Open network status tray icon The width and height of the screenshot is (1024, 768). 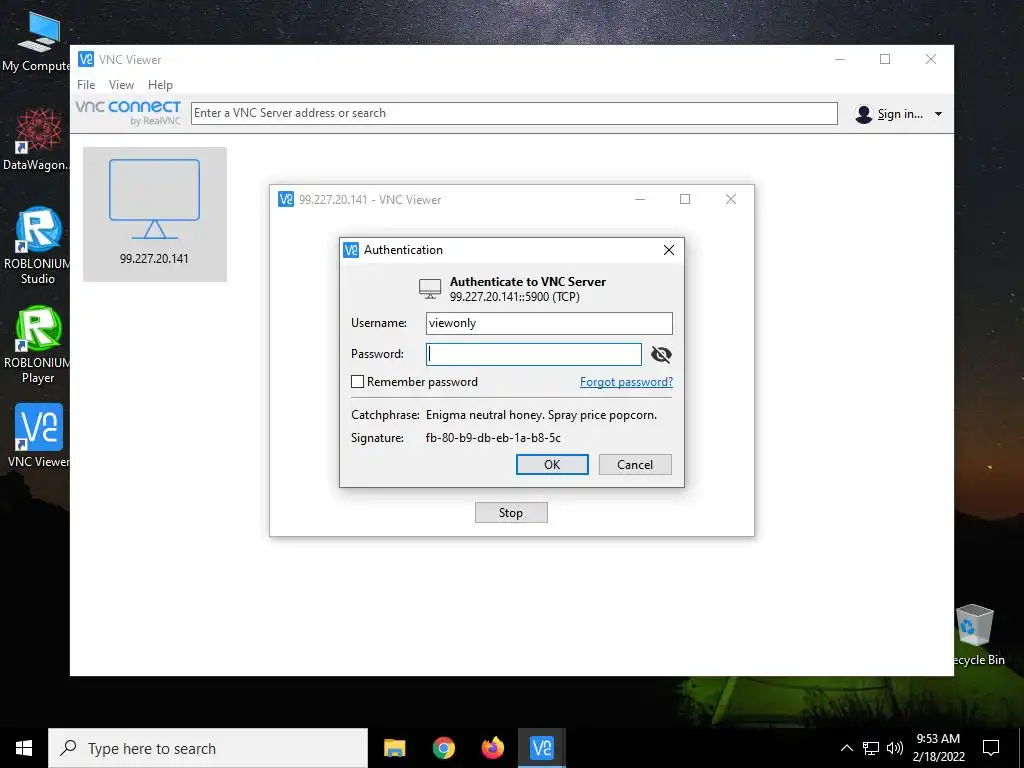[871, 748]
